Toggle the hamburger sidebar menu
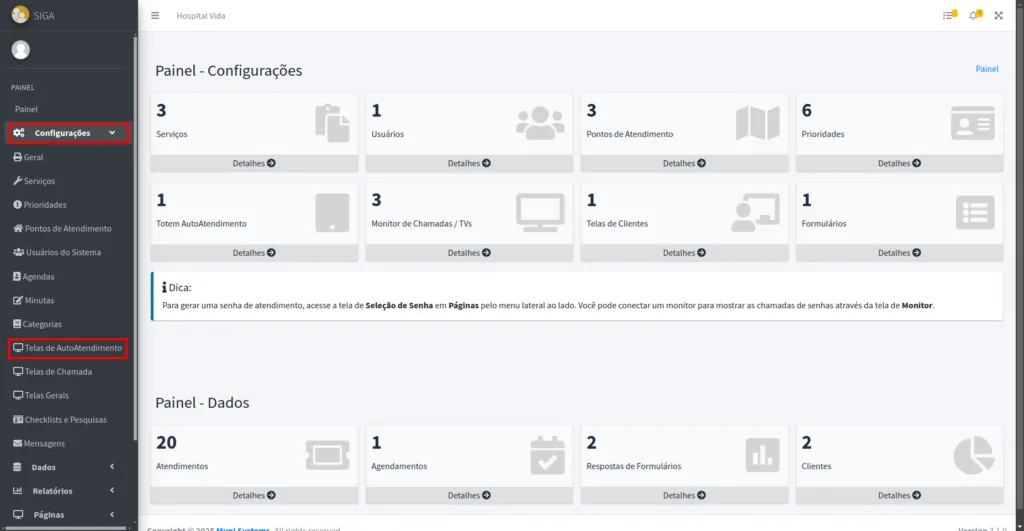1024x531 pixels. pyautogui.click(x=155, y=16)
